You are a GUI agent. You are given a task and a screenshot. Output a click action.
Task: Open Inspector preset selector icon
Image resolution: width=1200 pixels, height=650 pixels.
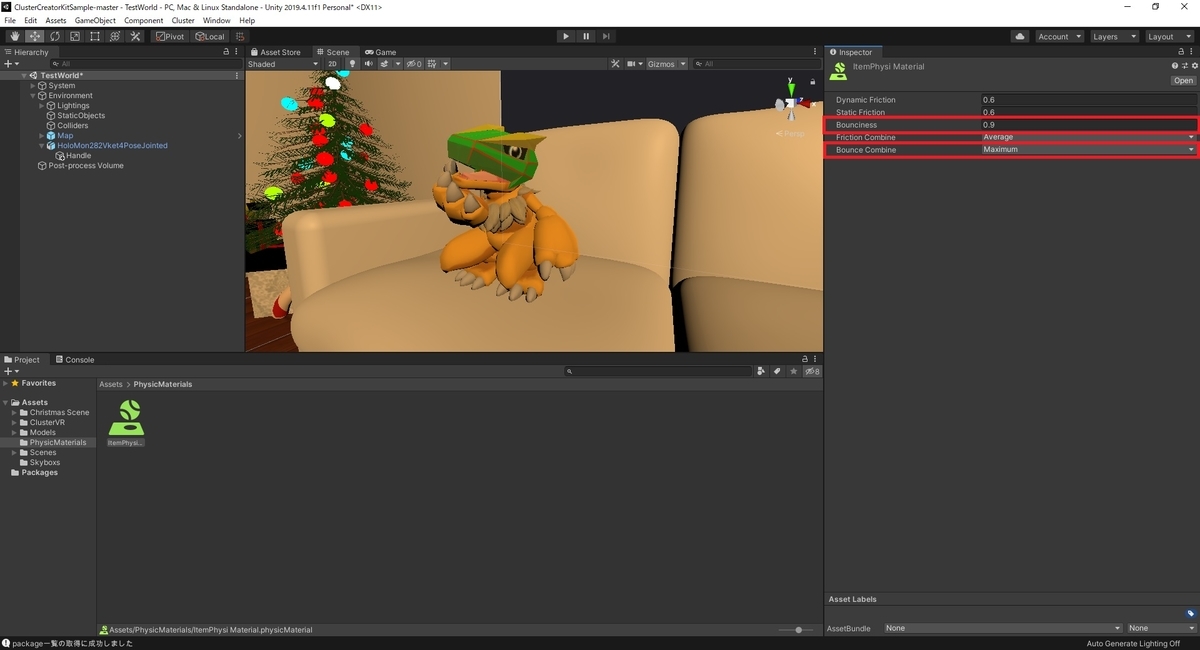(1185, 66)
